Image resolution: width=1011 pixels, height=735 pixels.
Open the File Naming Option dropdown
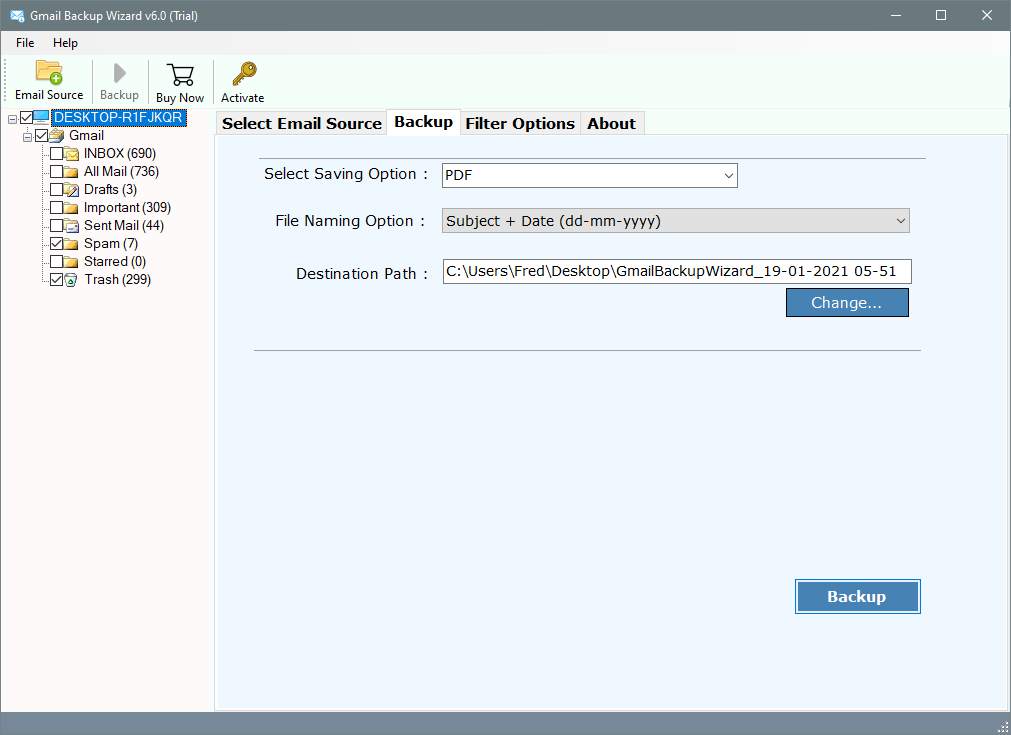tap(676, 220)
